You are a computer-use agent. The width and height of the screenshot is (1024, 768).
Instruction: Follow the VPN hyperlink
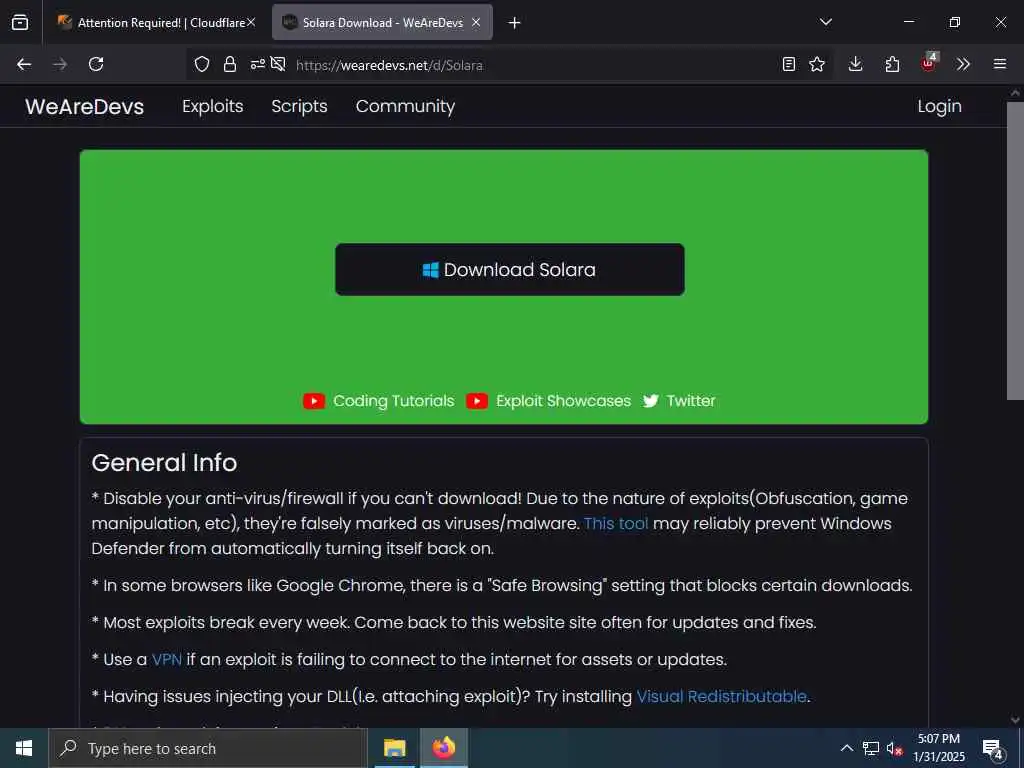click(x=167, y=660)
